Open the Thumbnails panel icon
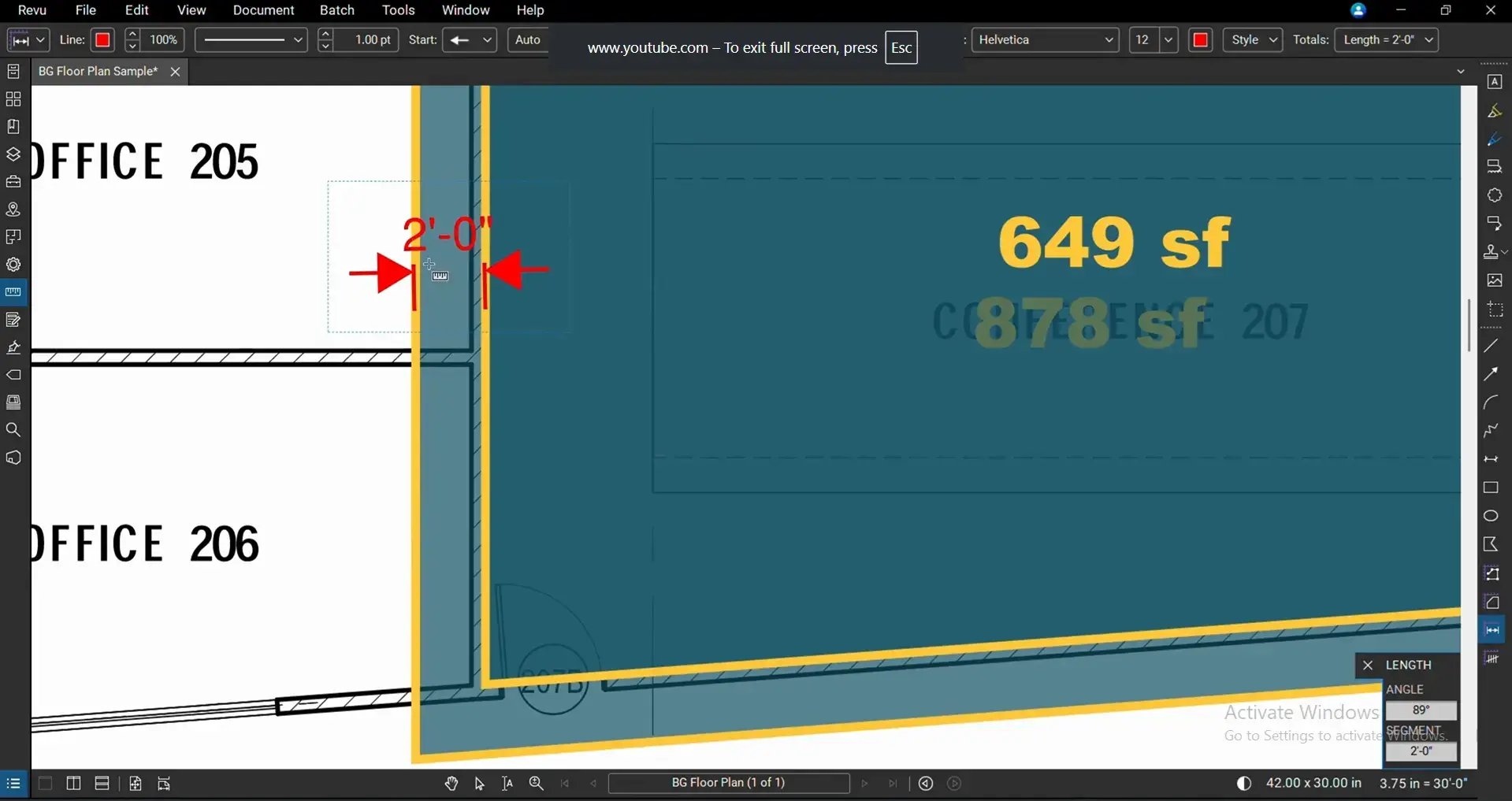 pyautogui.click(x=13, y=99)
